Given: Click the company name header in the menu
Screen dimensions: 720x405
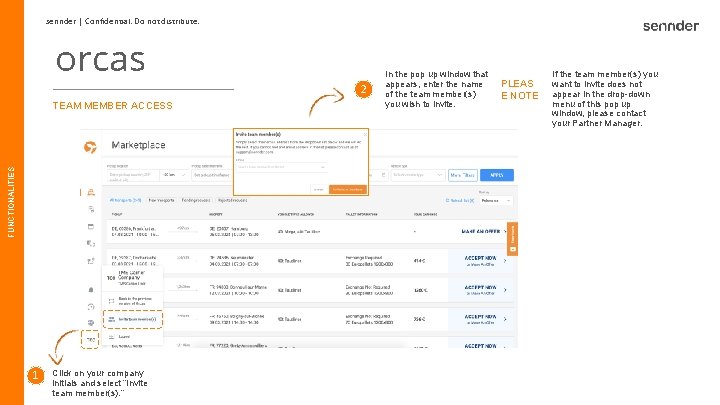Looking at the screenshot, I should tap(132, 278).
